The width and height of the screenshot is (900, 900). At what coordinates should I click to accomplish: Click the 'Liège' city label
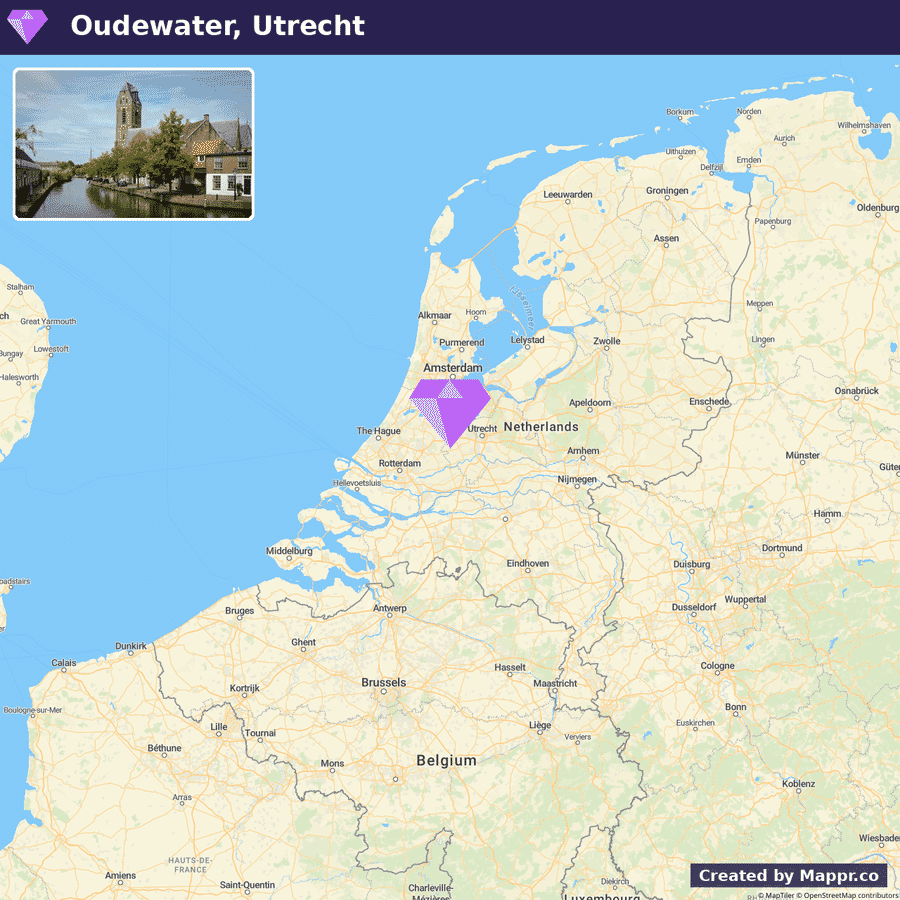coord(540,726)
